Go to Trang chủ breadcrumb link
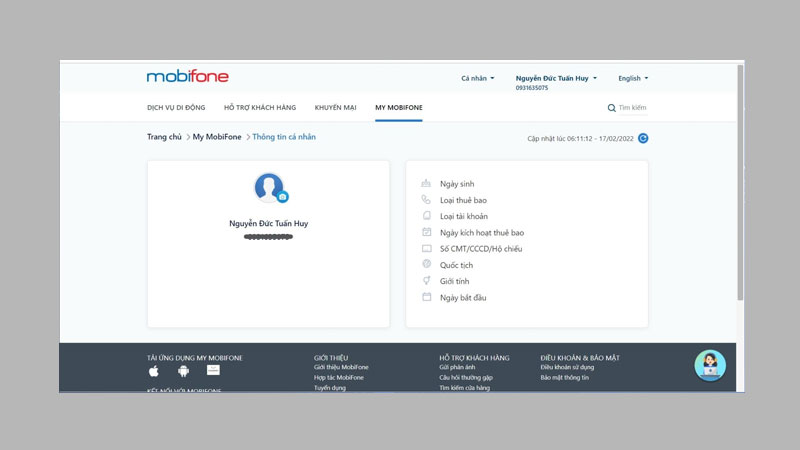 [x=164, y=137]
